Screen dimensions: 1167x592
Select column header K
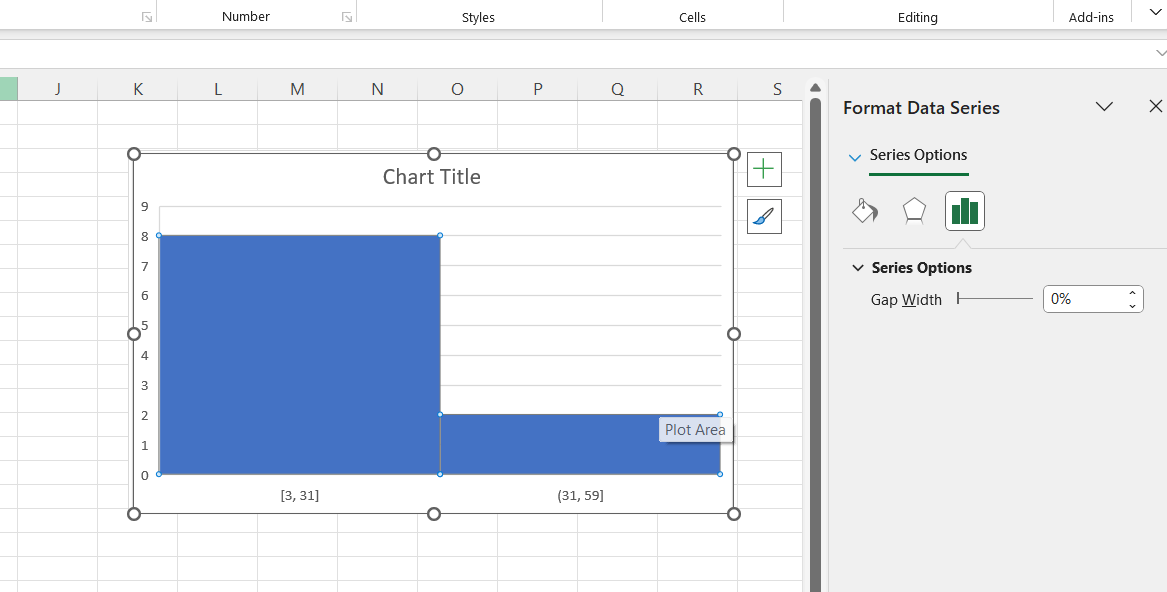137,88
